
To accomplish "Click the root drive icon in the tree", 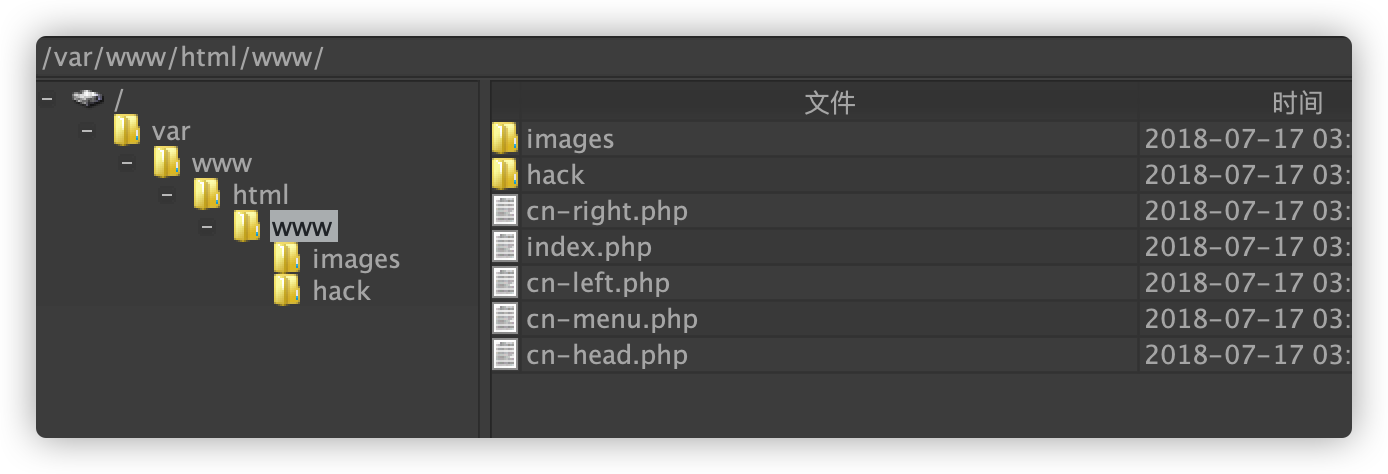I will click(88, 98).
